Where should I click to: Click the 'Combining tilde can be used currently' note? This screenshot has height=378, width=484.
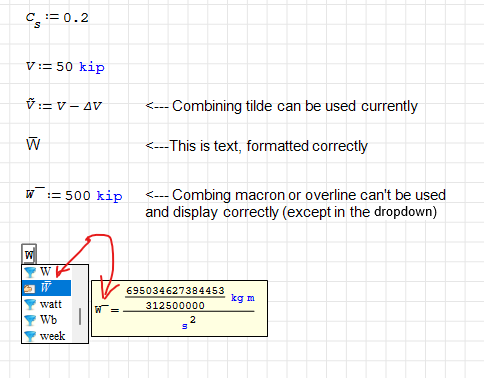pyautogui.click(x=281, y=106)
